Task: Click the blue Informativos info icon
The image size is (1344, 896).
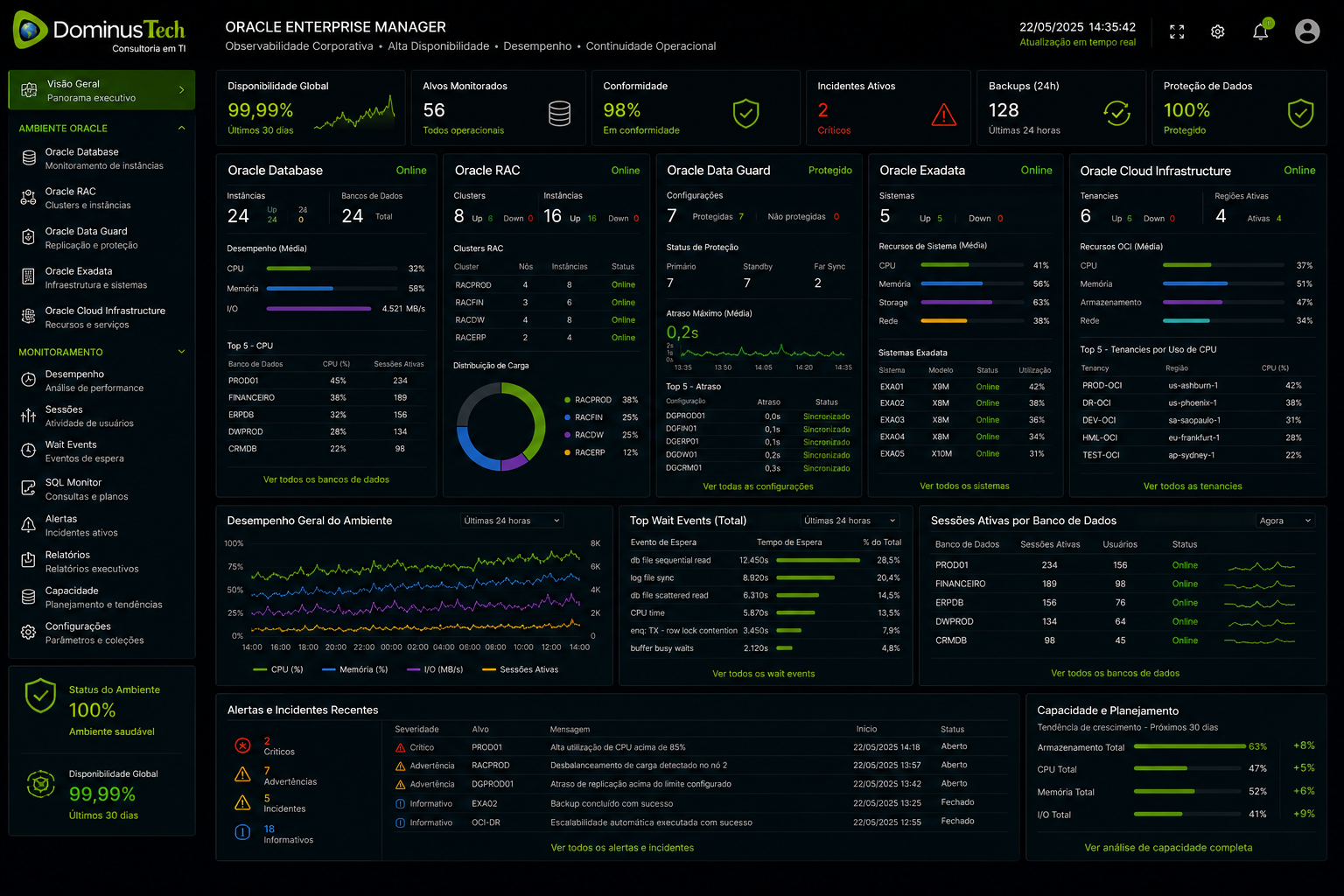Action: pos(242,832)
